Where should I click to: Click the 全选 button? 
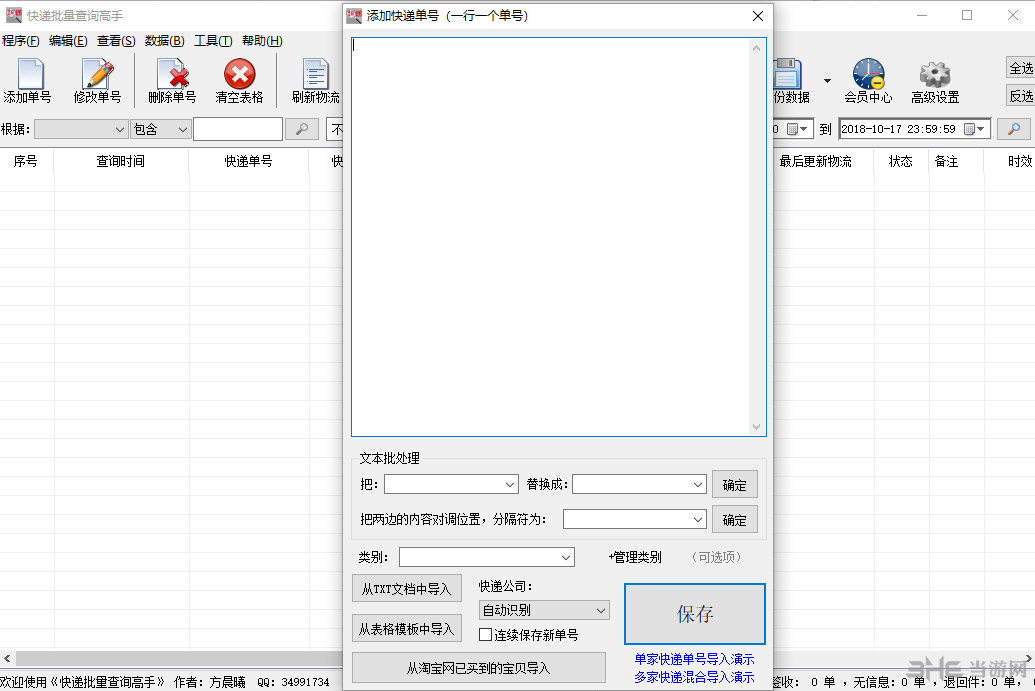coord(1020,68)
